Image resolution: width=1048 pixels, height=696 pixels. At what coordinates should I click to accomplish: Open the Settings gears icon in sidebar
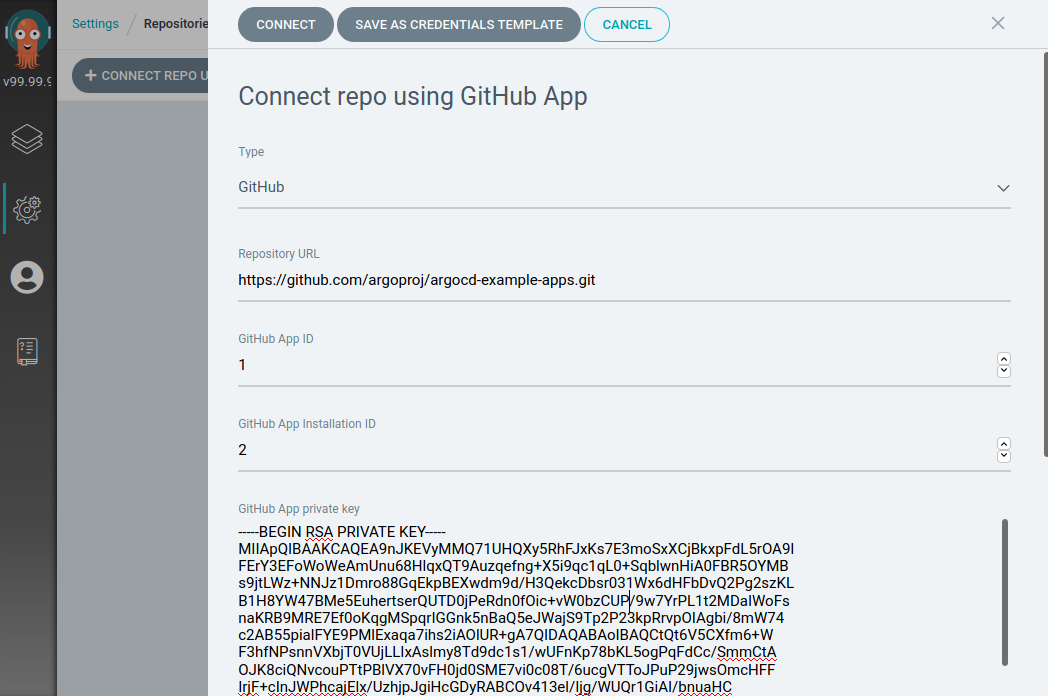pos(27,209)
